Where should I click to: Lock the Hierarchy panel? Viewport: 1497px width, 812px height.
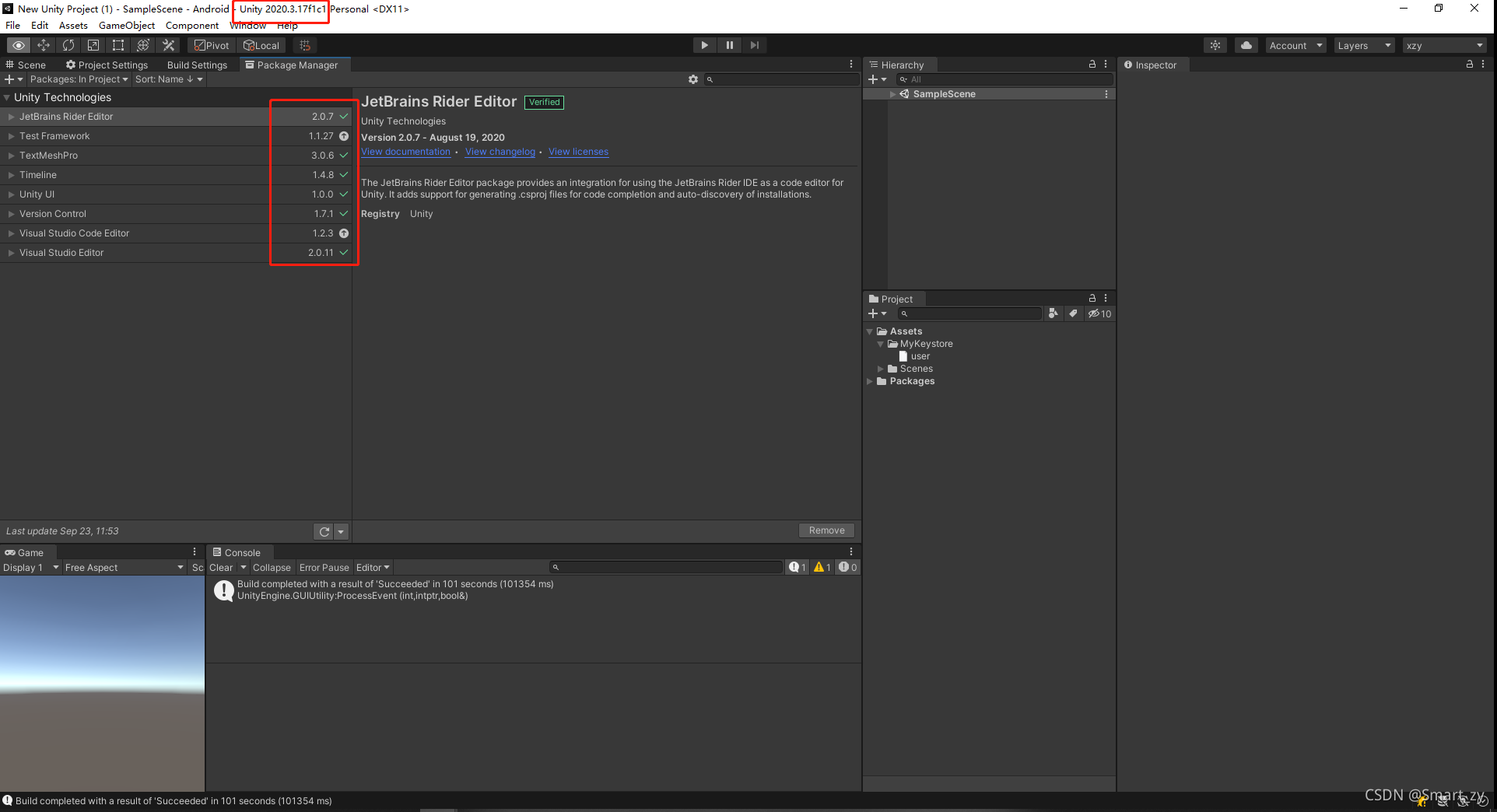1092,65
